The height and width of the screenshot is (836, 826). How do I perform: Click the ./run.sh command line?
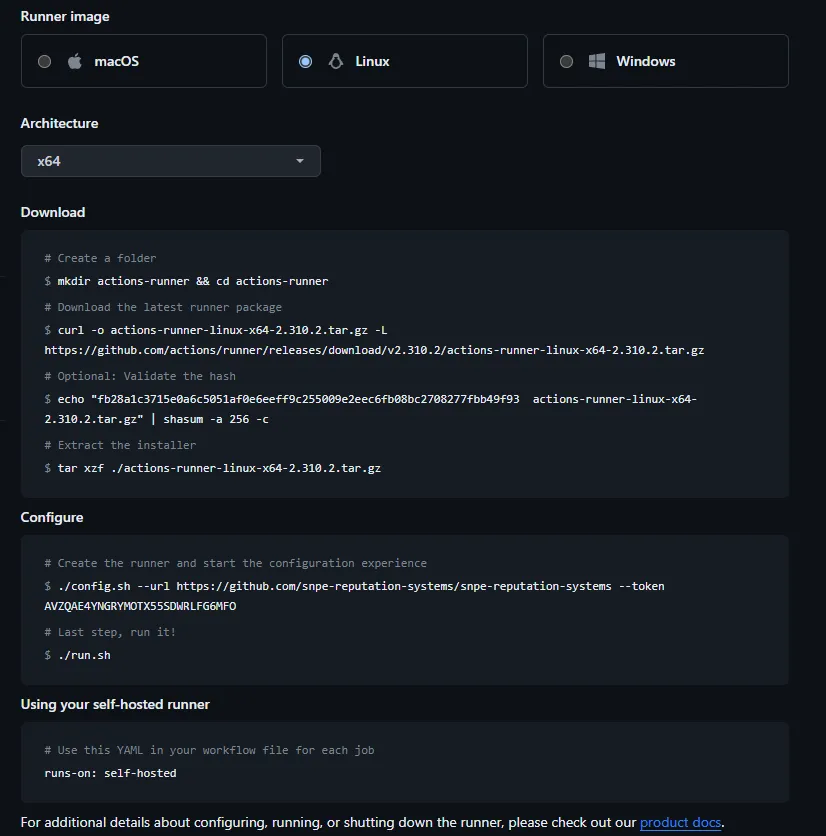[x=84, y=655]
